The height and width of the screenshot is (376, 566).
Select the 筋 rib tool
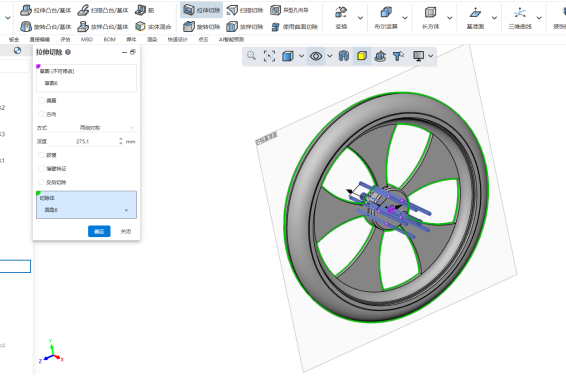point(144,10)
